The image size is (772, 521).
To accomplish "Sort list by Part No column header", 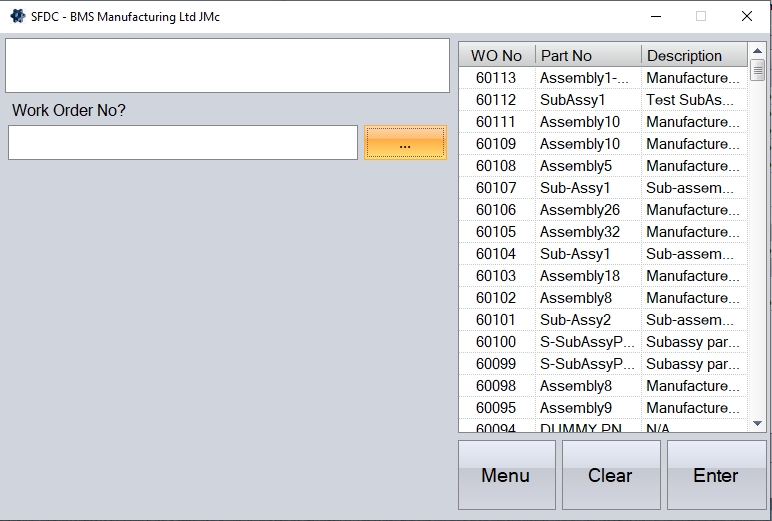I will (587, 56).
